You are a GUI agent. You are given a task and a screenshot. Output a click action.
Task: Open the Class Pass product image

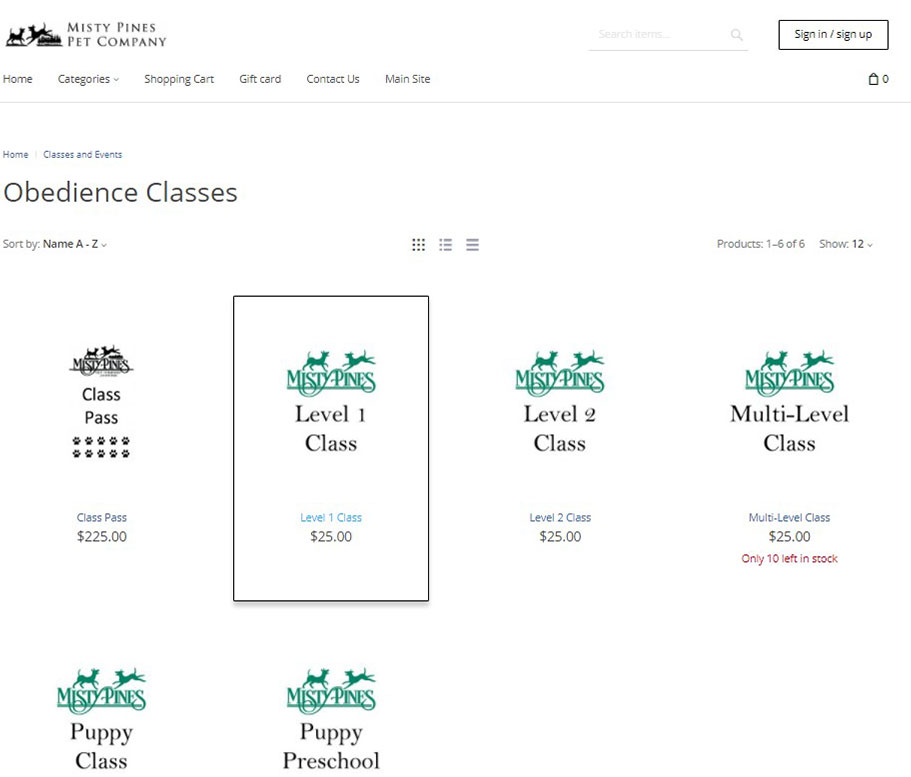pyautogui.click(x=101, y=403)
